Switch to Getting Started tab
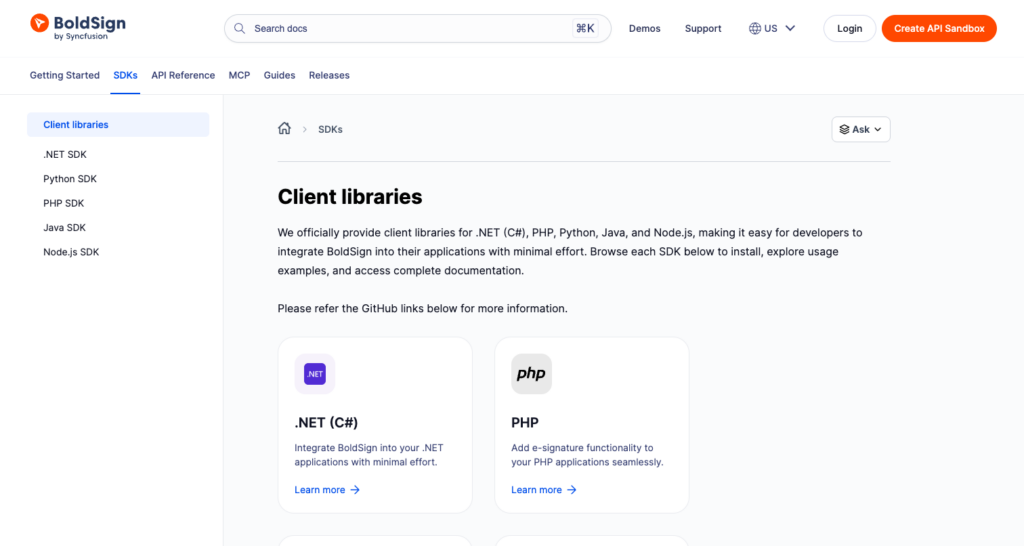The height and width of the screenshot is (546, 1024). [65, 75]
